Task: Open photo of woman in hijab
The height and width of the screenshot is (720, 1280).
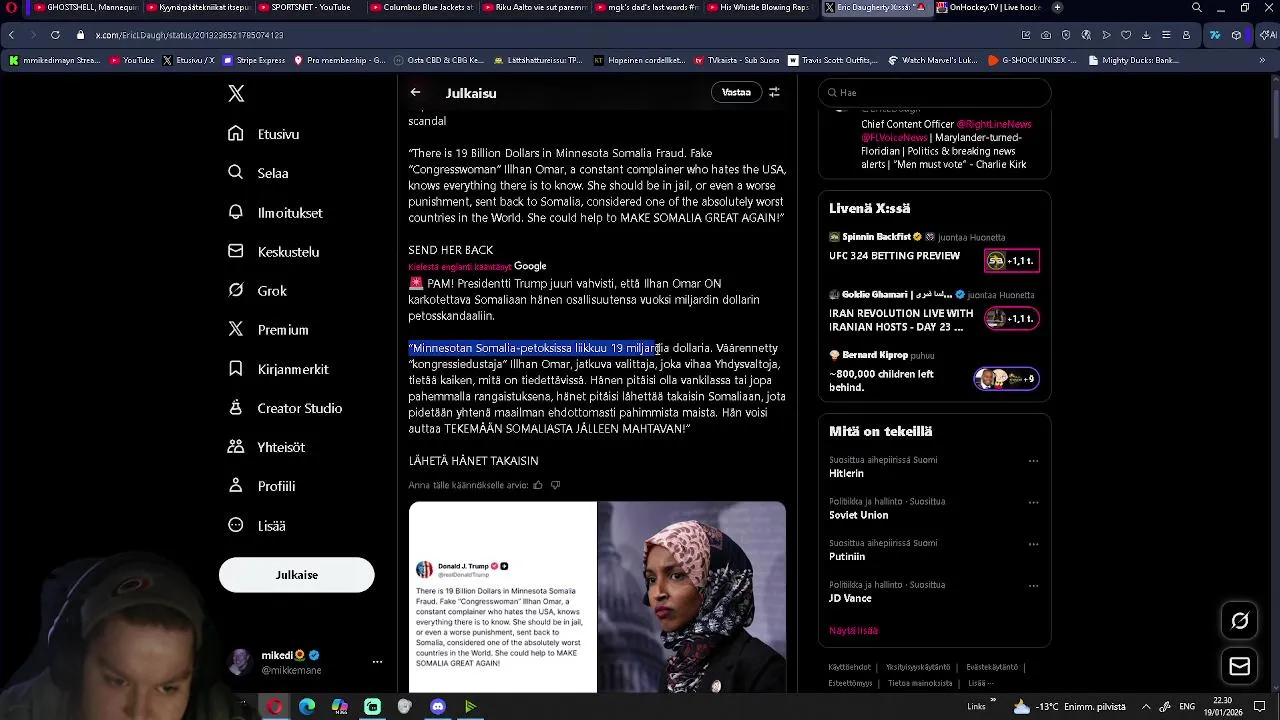Action: pos(692,597)
